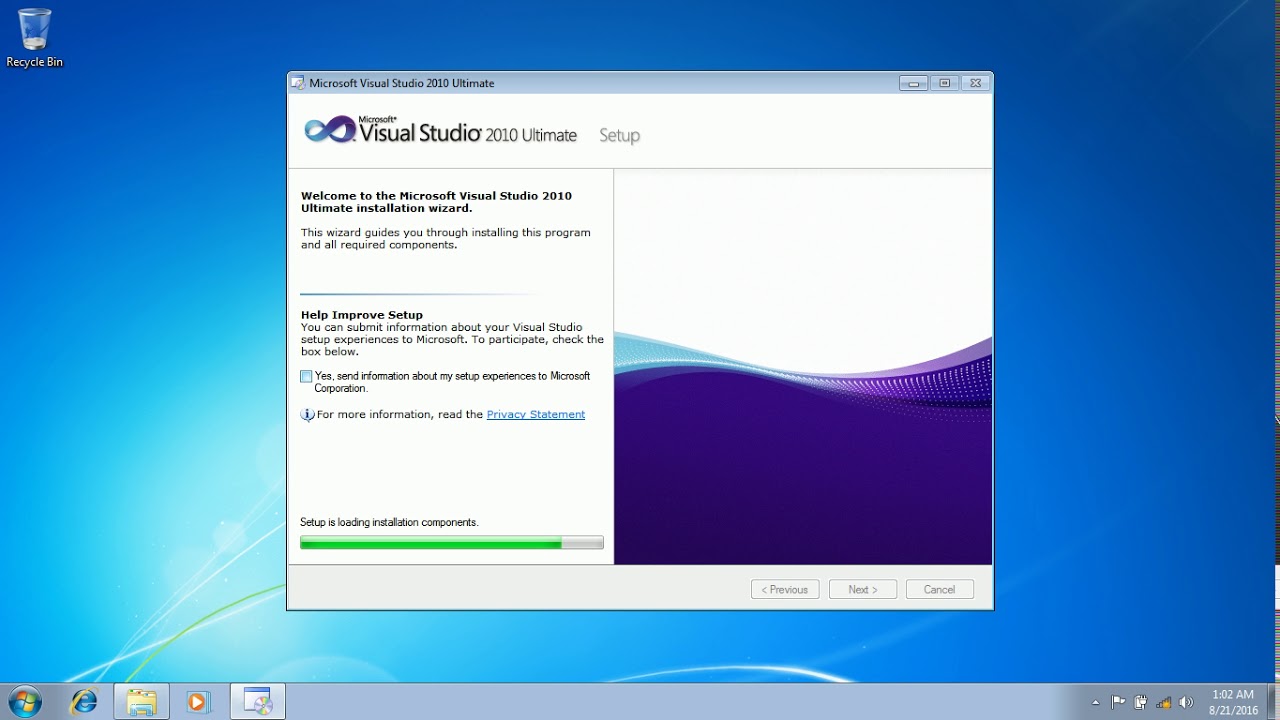The image size is (1280, 720).
Task: Click the setup window title bar icon
Action: coord(298,83)
